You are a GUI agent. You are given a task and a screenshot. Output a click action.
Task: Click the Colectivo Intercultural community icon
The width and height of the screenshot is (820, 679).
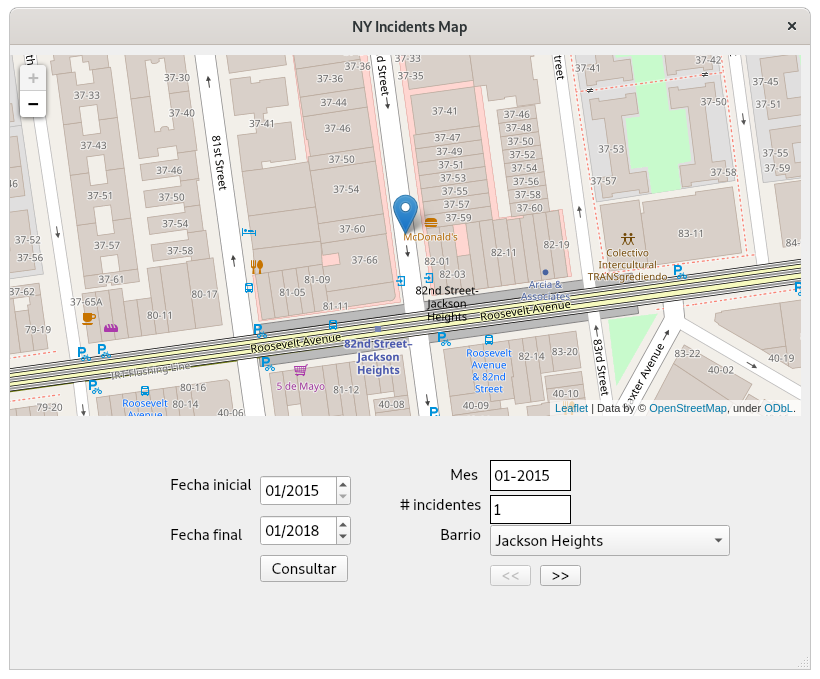tap(628, 239)
